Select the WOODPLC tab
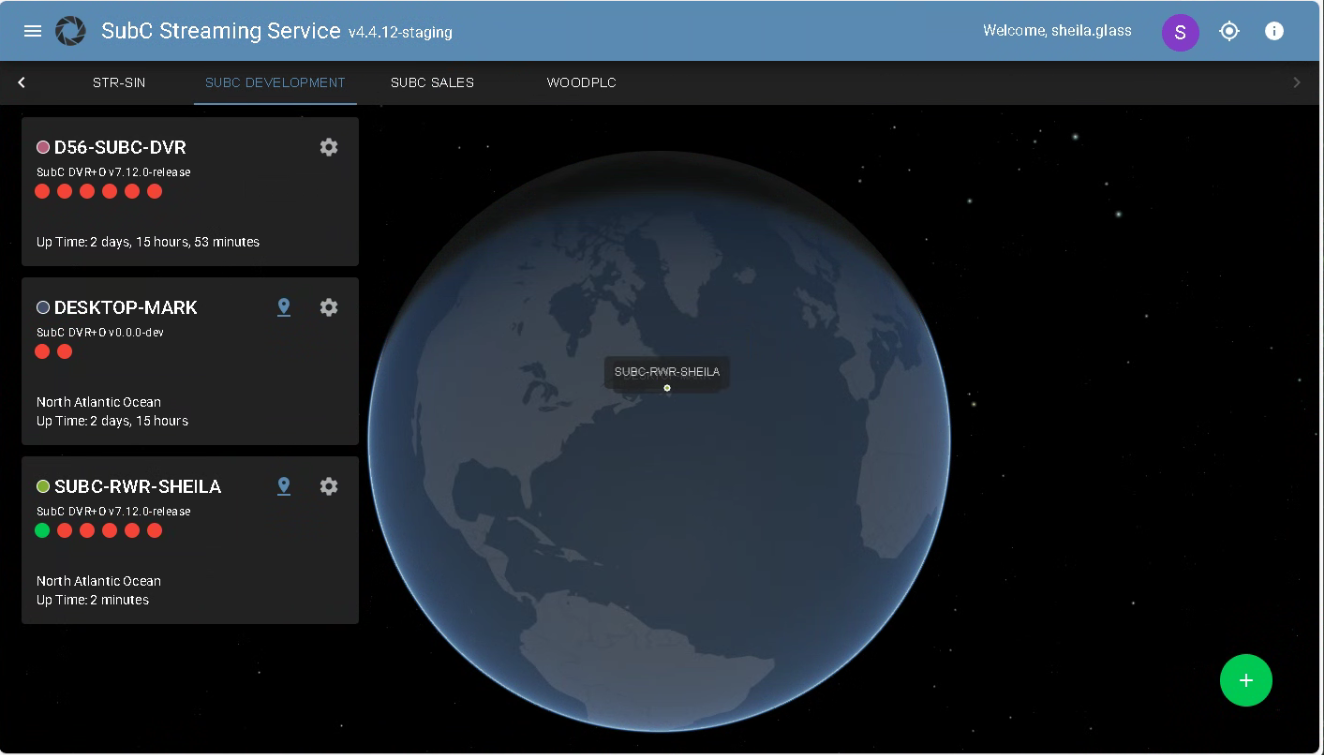This screenshot has width=1324, height=755. (x=581, y=83)
